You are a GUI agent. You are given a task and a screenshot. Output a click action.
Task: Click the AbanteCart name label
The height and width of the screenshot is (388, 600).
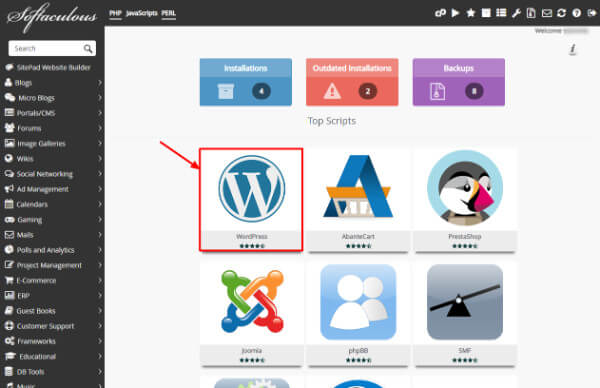click(358, 236)
